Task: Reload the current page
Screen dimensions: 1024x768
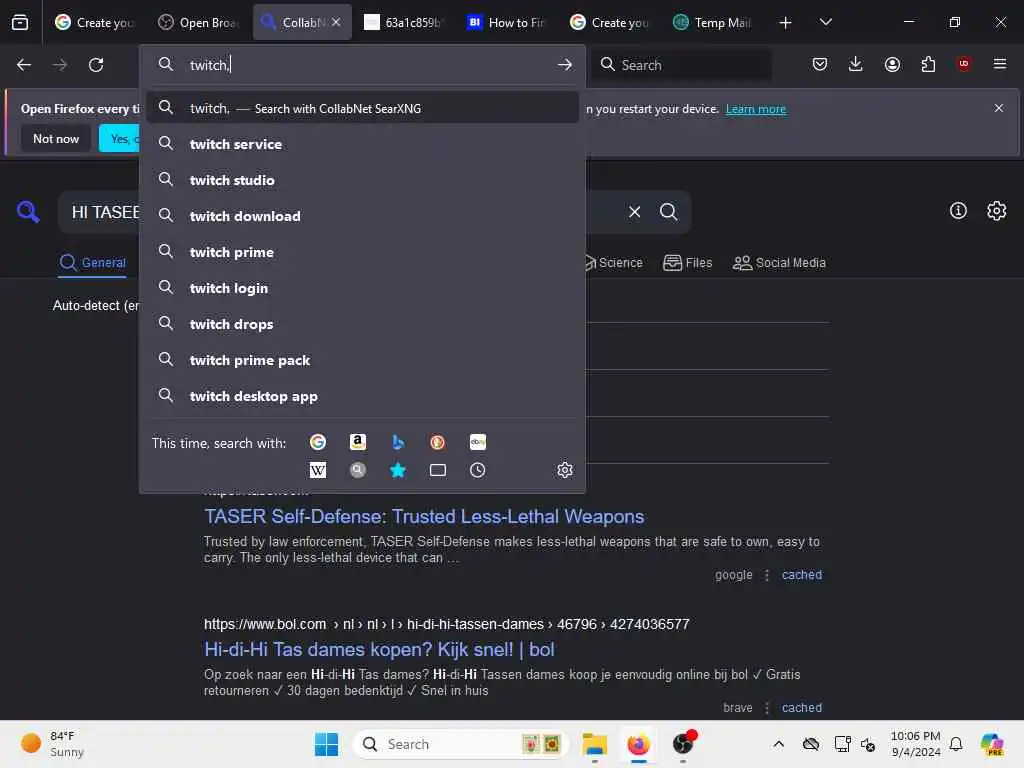Action: pyautogui.click(x=96, y=65)
